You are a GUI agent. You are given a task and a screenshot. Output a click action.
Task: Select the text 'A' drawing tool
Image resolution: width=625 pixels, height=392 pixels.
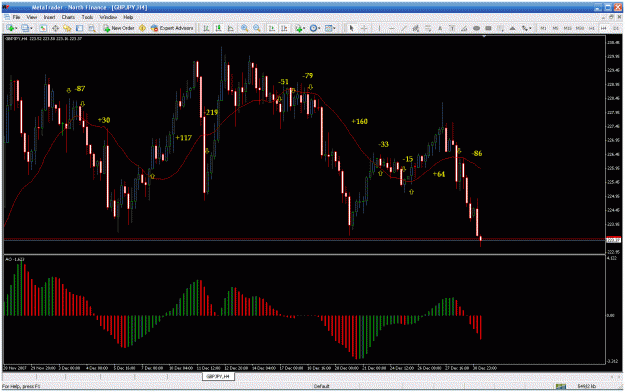tap(440, 28)
